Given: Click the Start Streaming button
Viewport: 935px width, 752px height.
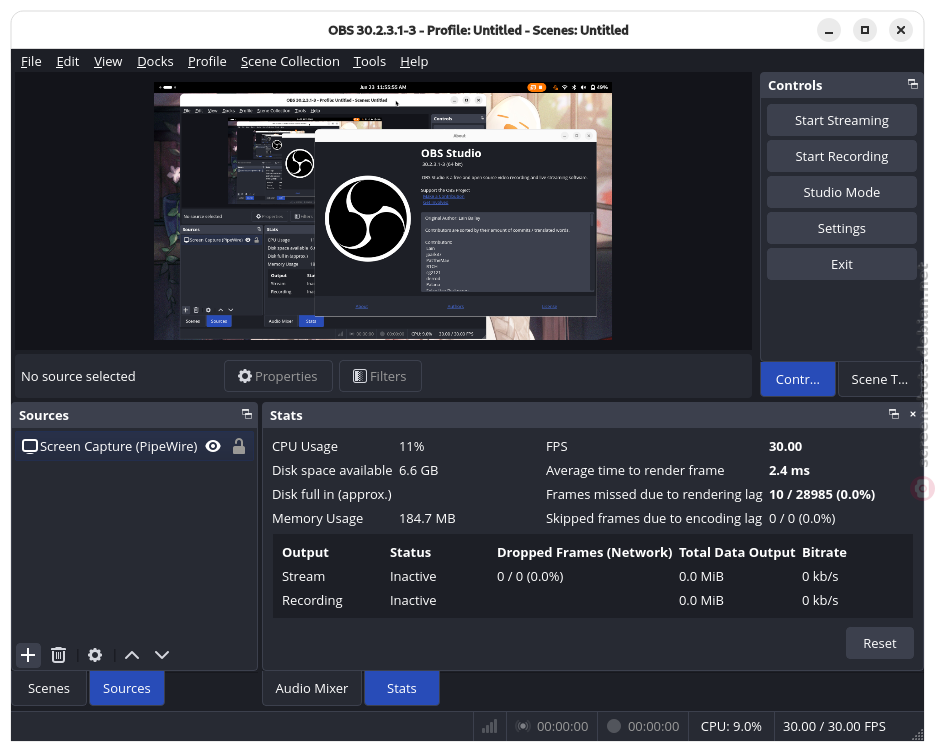Looking at the screenshot, I should coord(841,120).
